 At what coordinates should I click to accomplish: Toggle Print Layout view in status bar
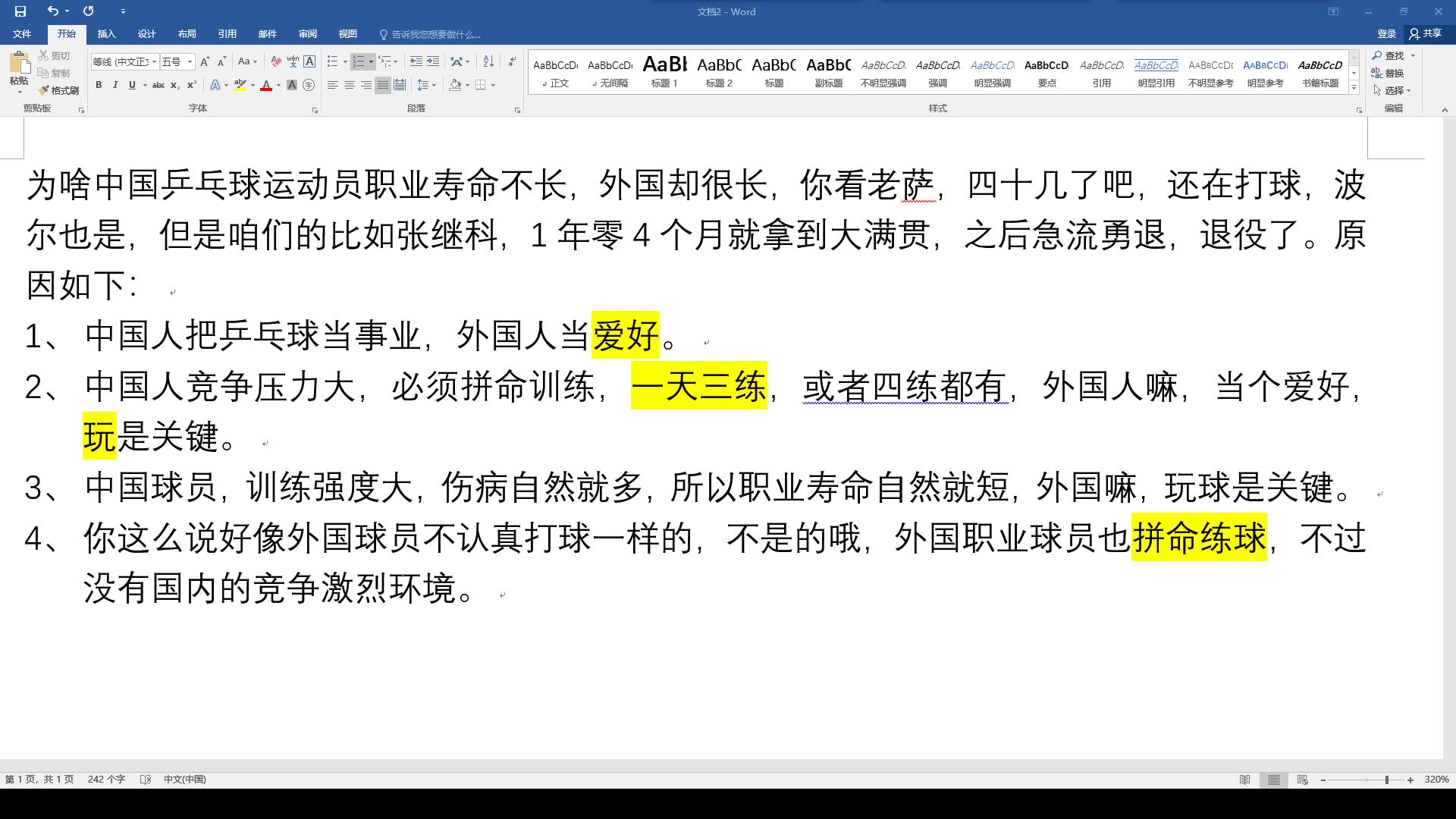click(1274, 780)
